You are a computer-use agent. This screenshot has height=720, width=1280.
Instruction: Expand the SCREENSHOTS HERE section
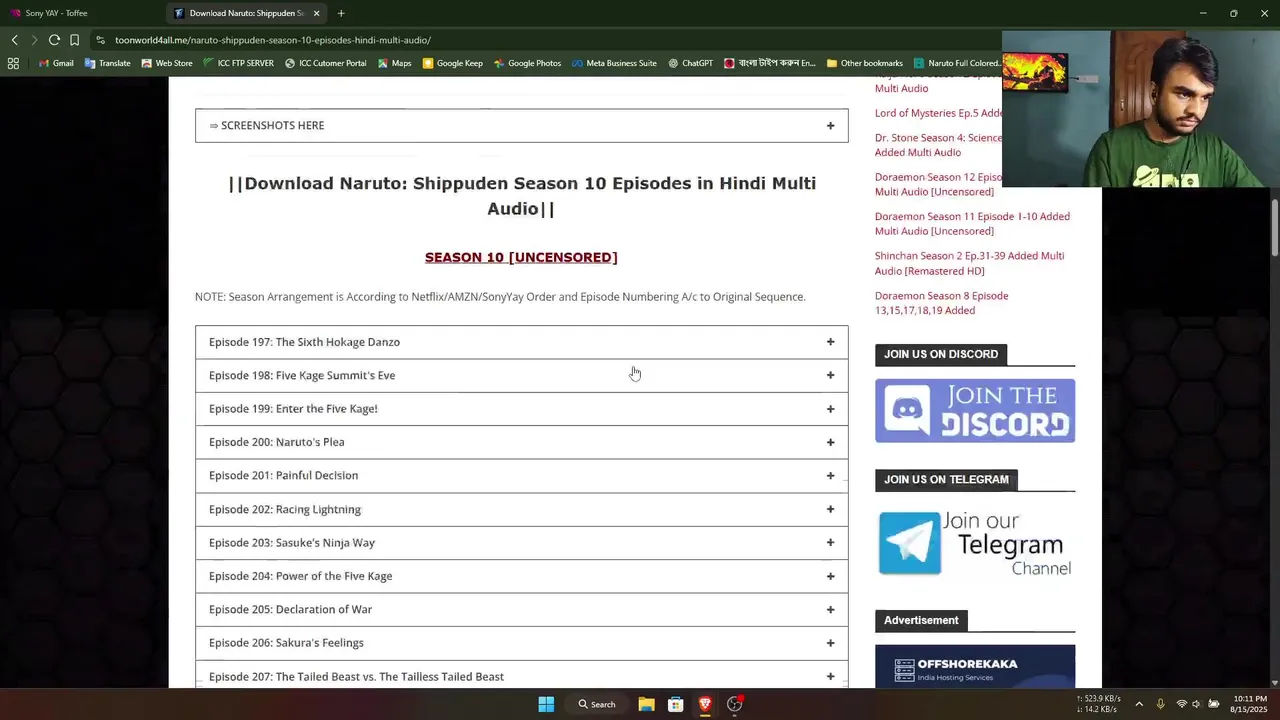click(x=521, y=125)
